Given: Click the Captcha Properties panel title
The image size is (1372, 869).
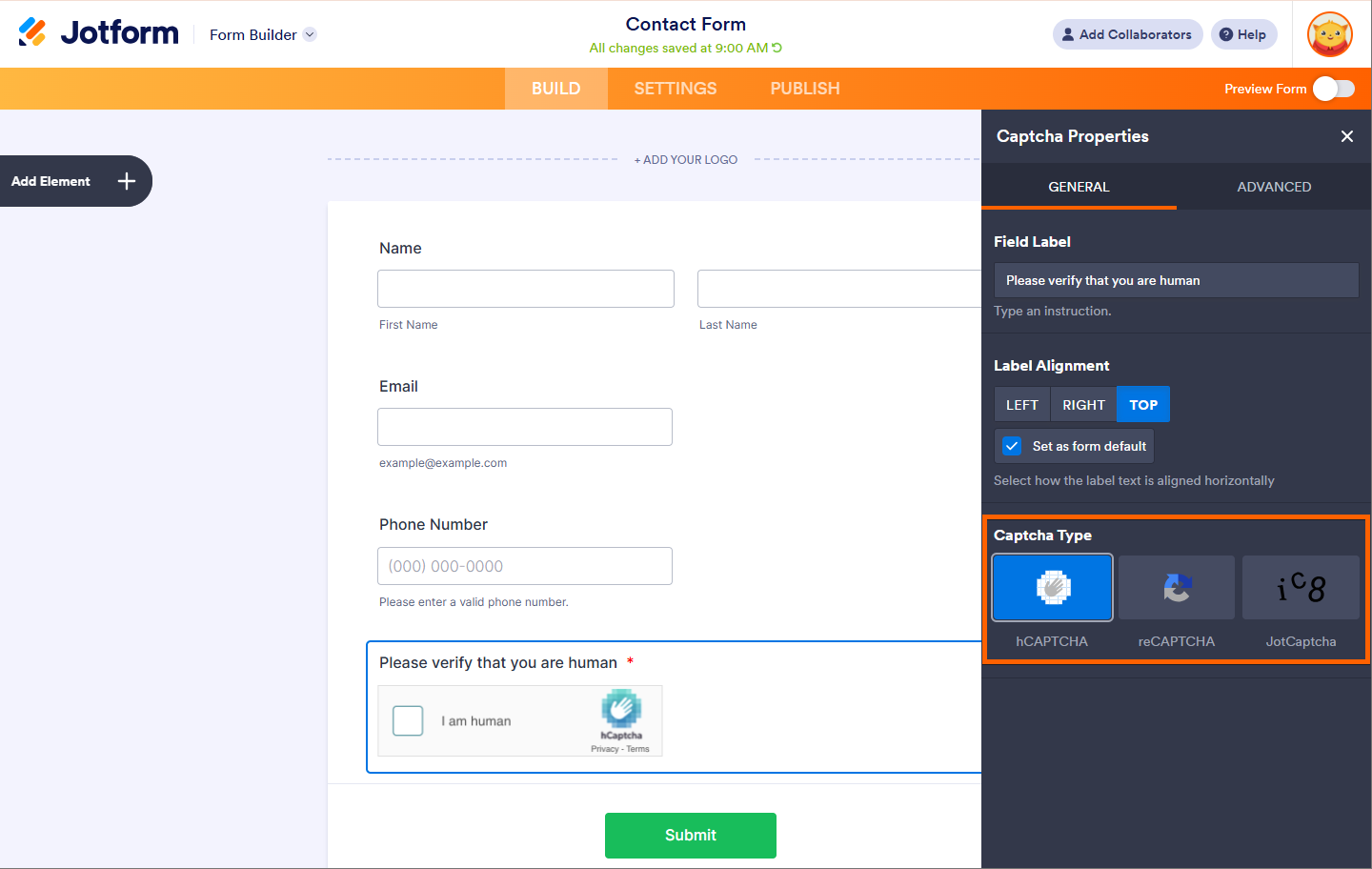Looking at the screenshot, I should coord(1073,136).
